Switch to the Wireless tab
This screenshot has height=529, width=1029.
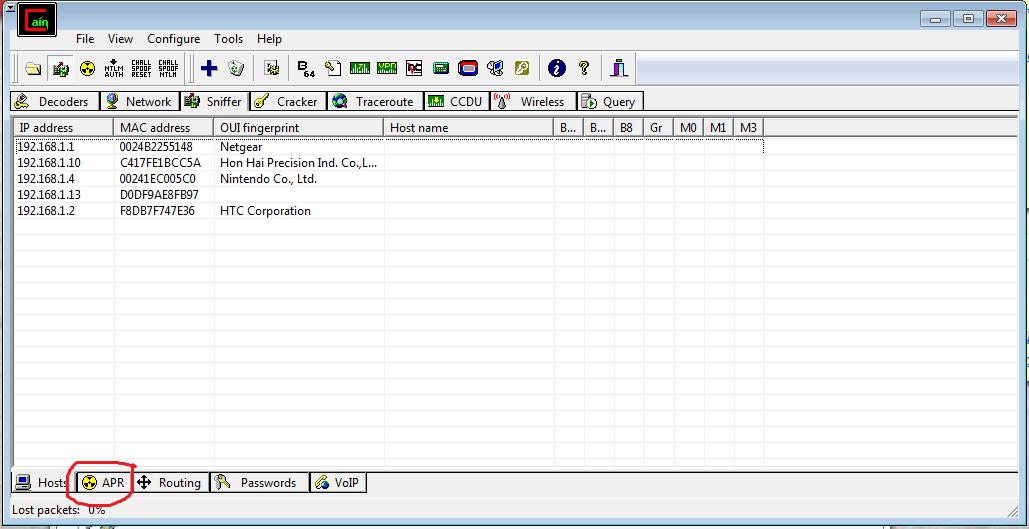(532, 102)
